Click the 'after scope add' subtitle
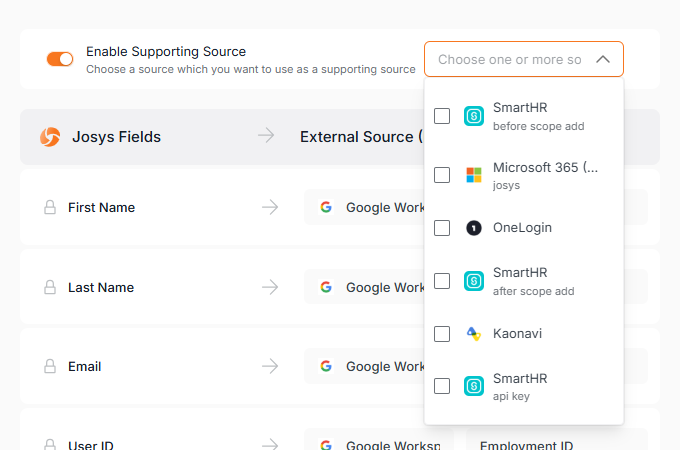 point(533,291)
